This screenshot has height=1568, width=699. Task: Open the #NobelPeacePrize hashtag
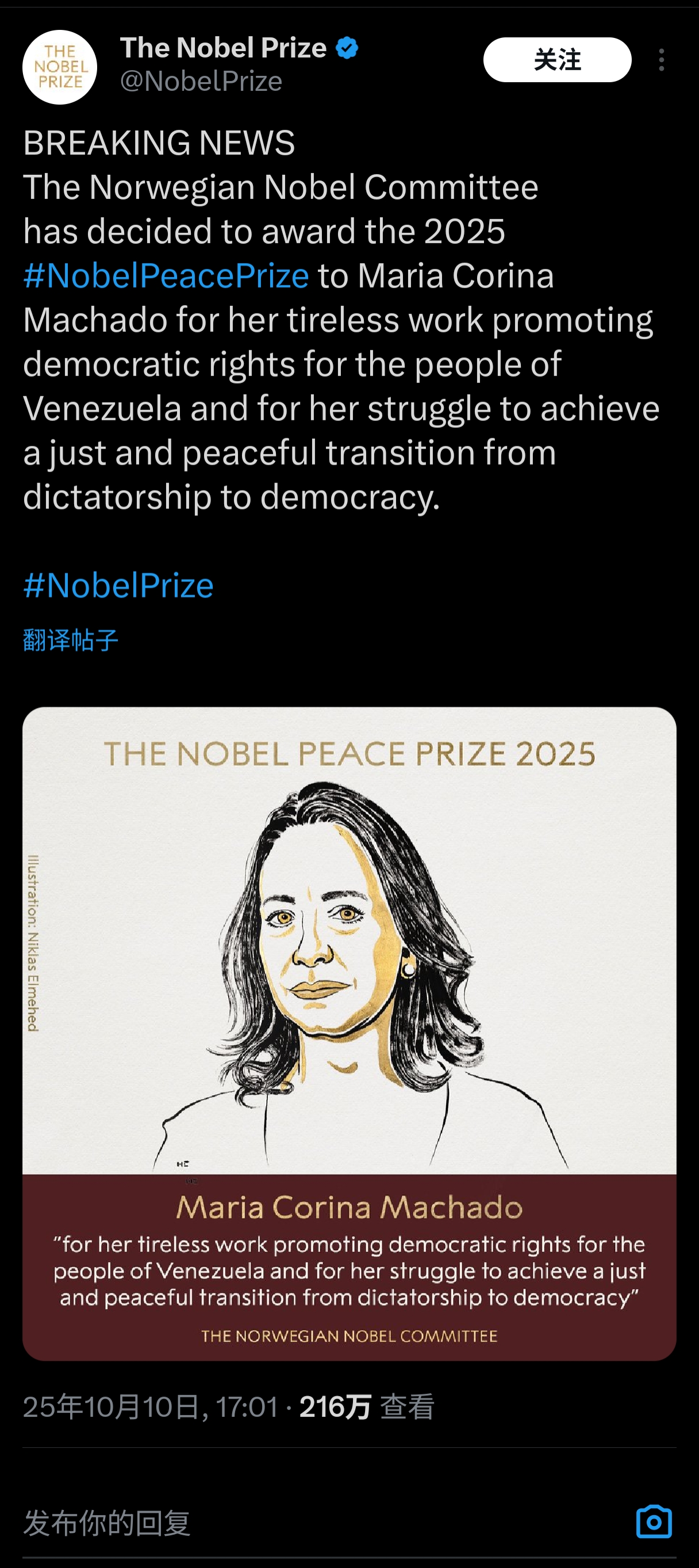[x=166, y=276]
